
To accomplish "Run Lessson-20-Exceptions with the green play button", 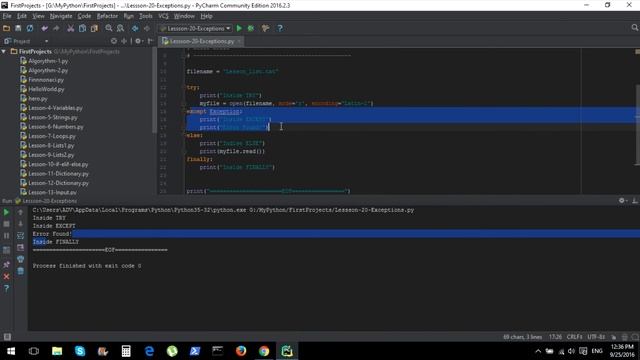I will (x=239, y=28).
